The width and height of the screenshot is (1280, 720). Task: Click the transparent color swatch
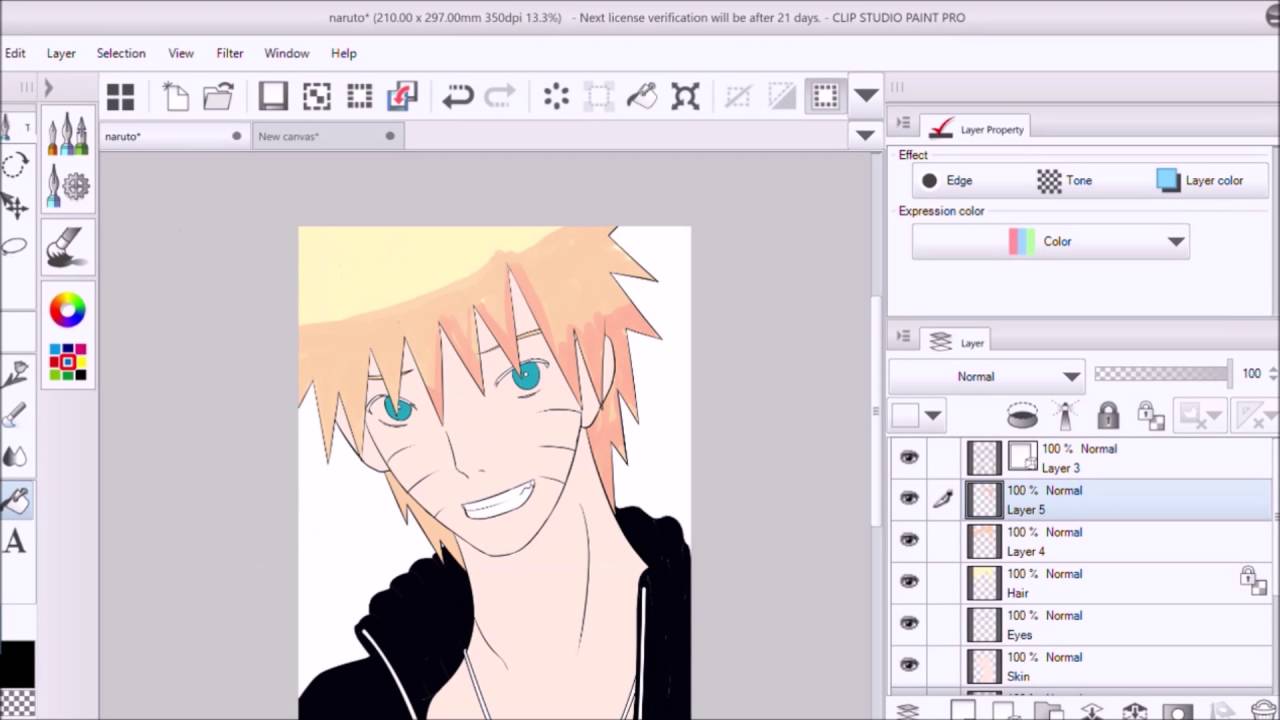point(16,703)
